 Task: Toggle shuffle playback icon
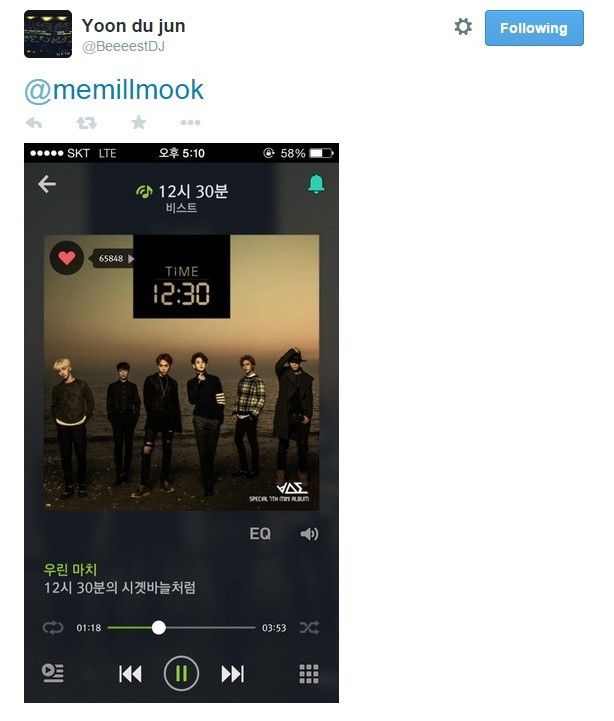(309, 627)
